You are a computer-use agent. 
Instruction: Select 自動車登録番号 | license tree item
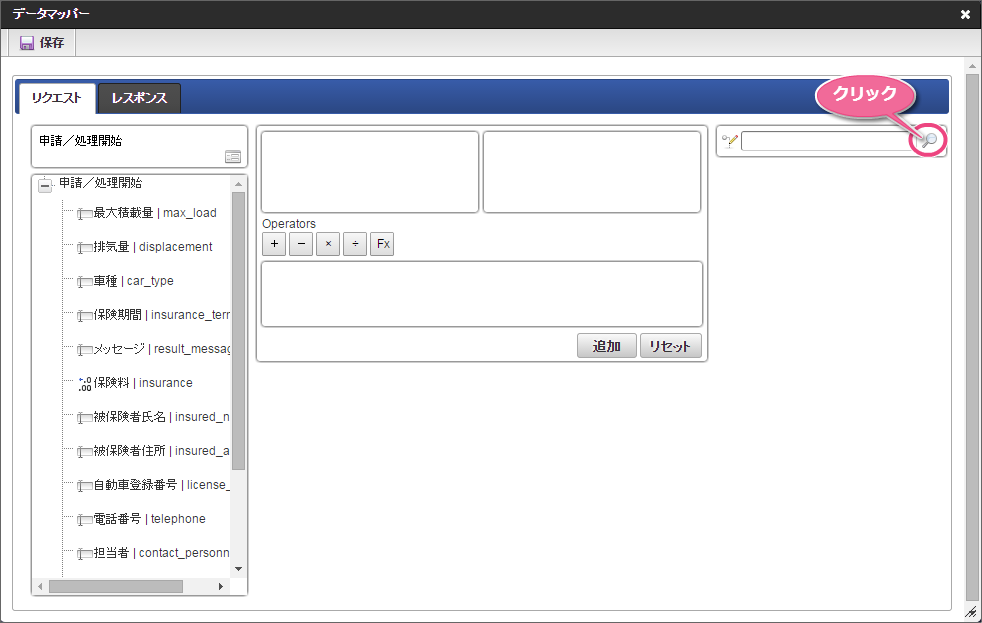162,484
